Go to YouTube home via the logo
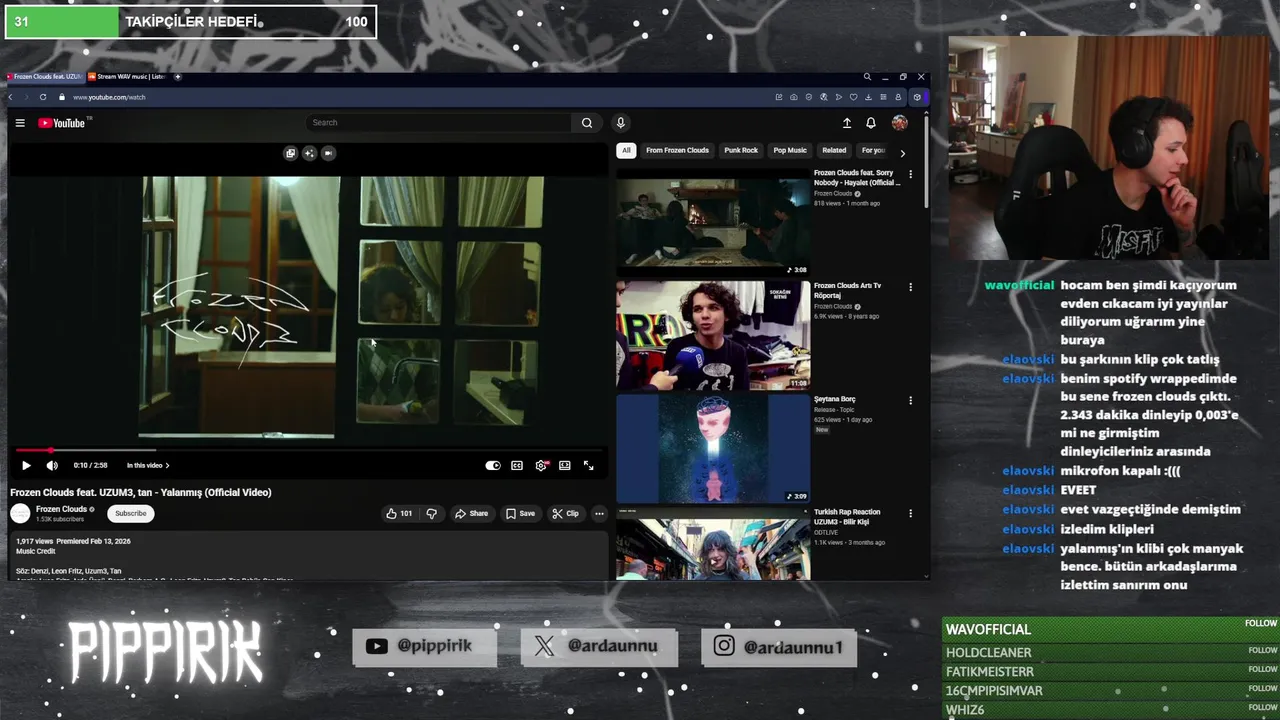The height and width of the screenshot is (720, 1280). [x=62, y=123]
